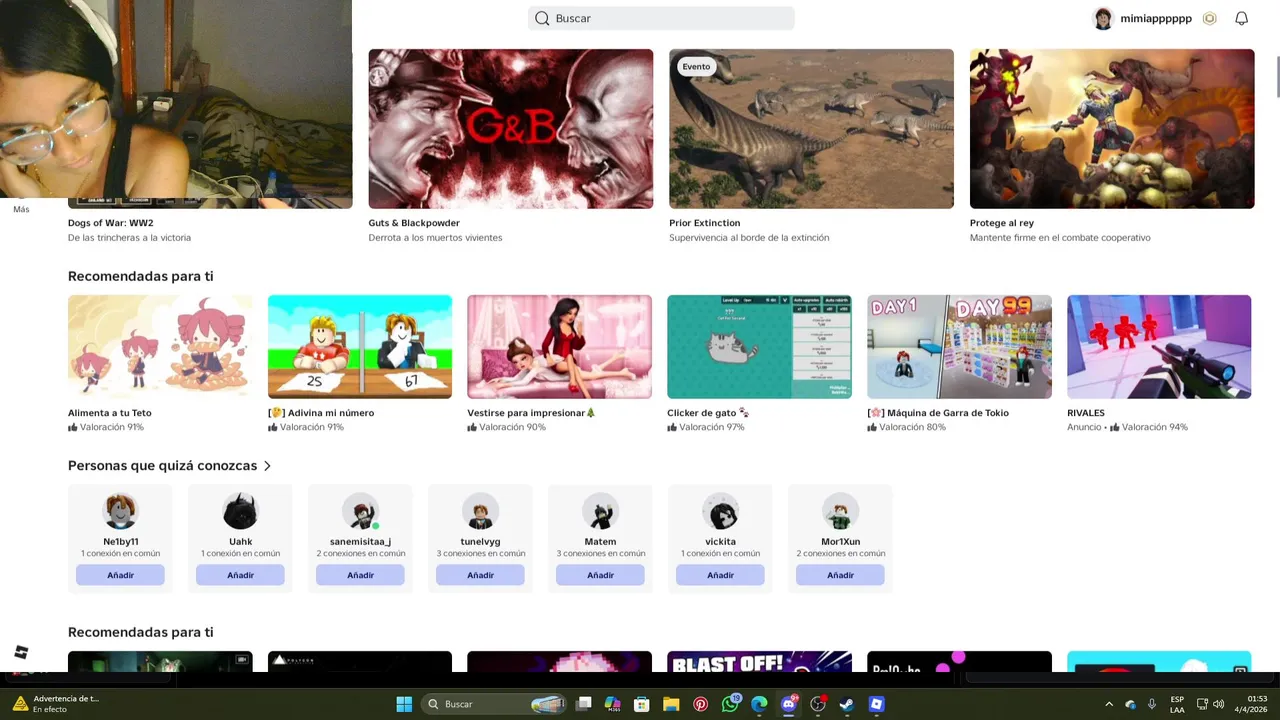Add Mor1Xun with Añadir button
The image size is (1280, 720).
(x=840, y=575)
